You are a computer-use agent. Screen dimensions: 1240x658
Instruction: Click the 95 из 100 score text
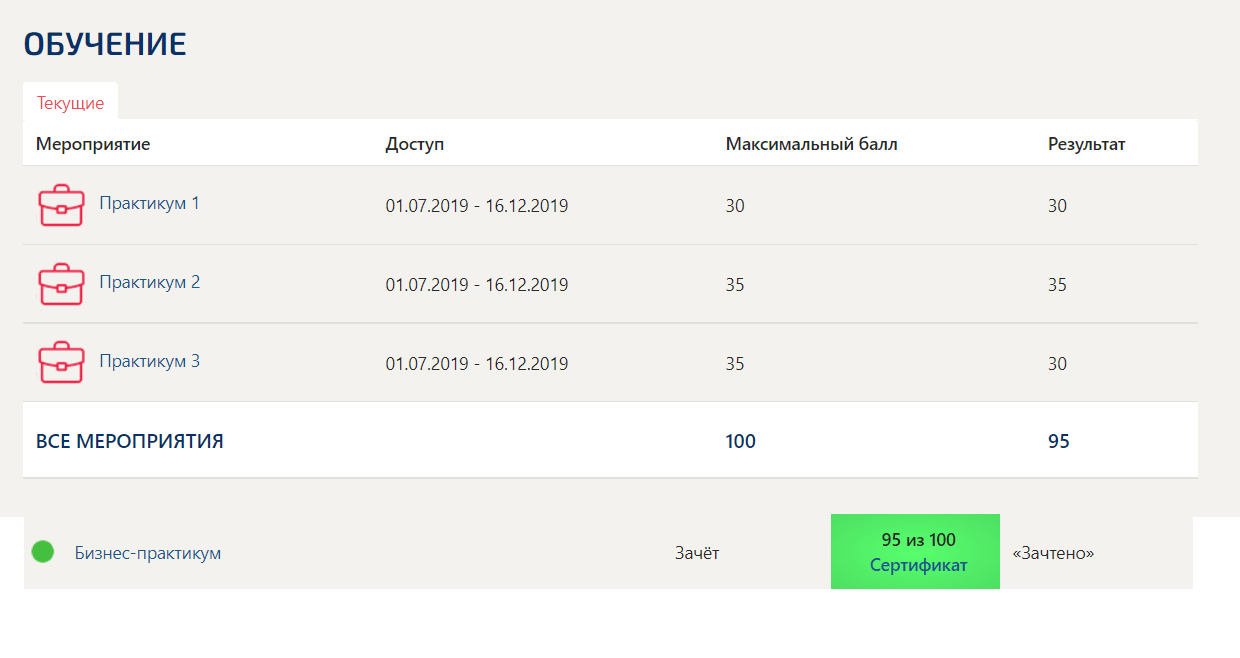[x=918, y=540]
